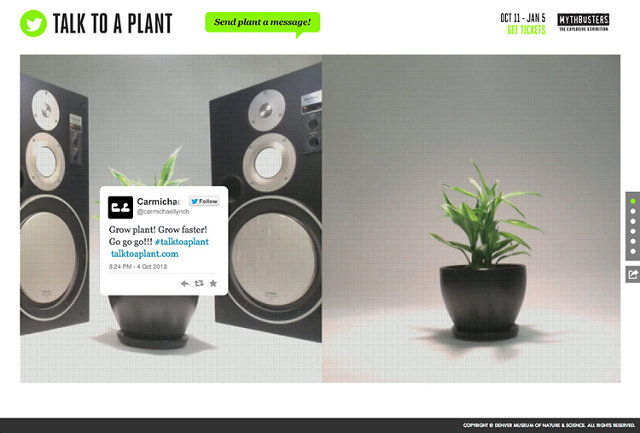
Task: Select the third navigation dot
Action: pyautogui.click(x=633, y=221)
